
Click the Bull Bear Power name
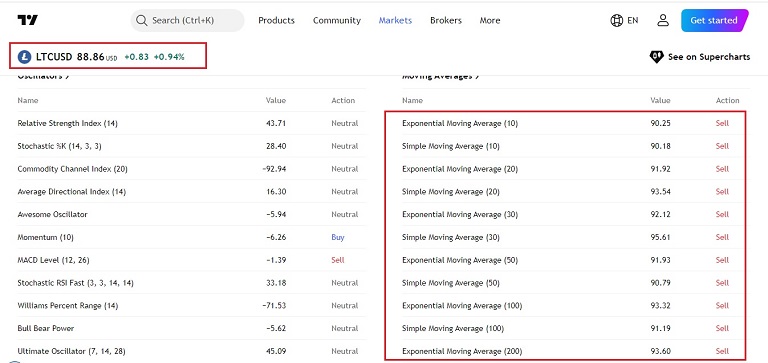pyautogui.click(x=46, y=328)
